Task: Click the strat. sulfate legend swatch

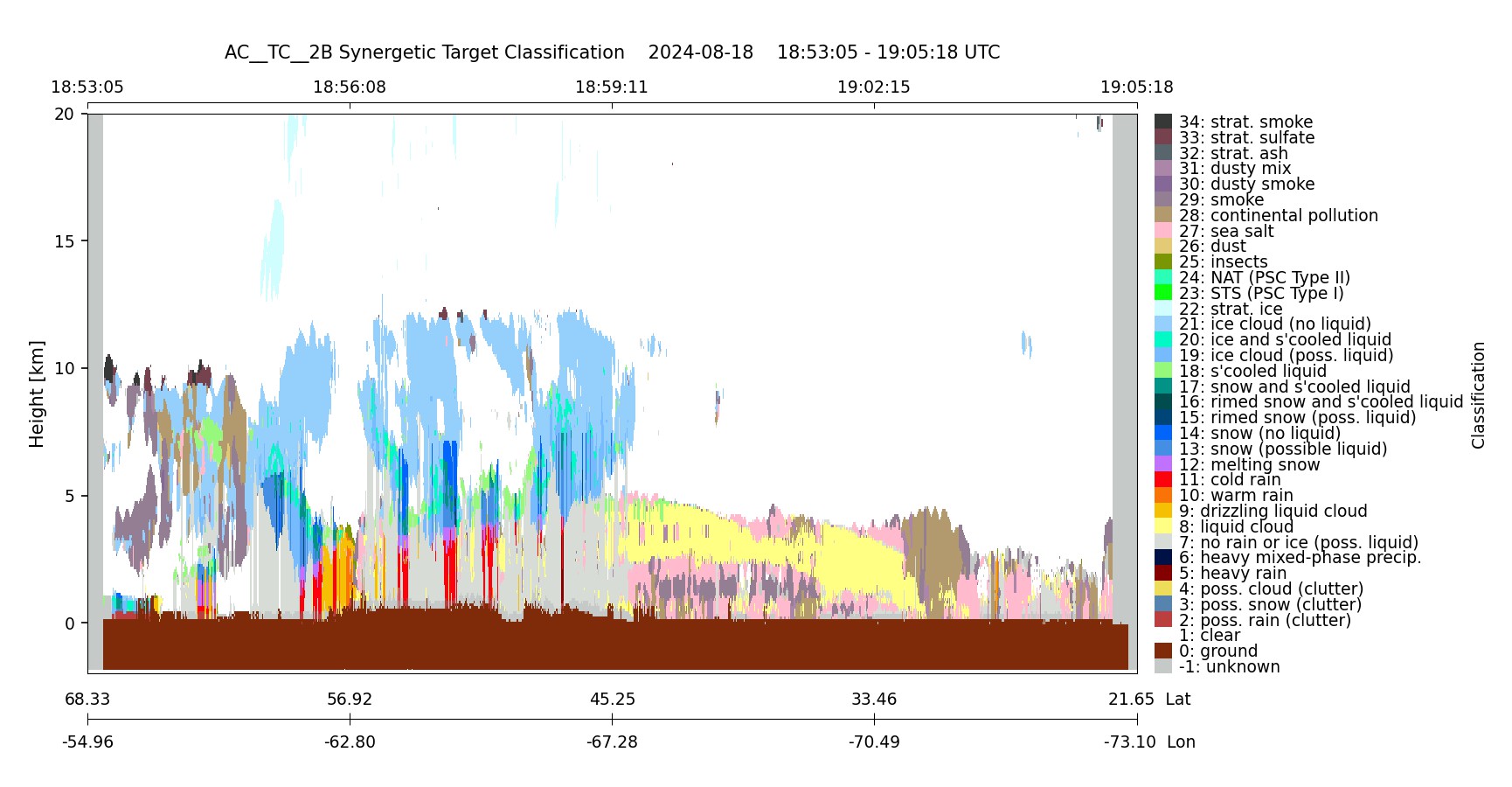Action: (1162, 137)
